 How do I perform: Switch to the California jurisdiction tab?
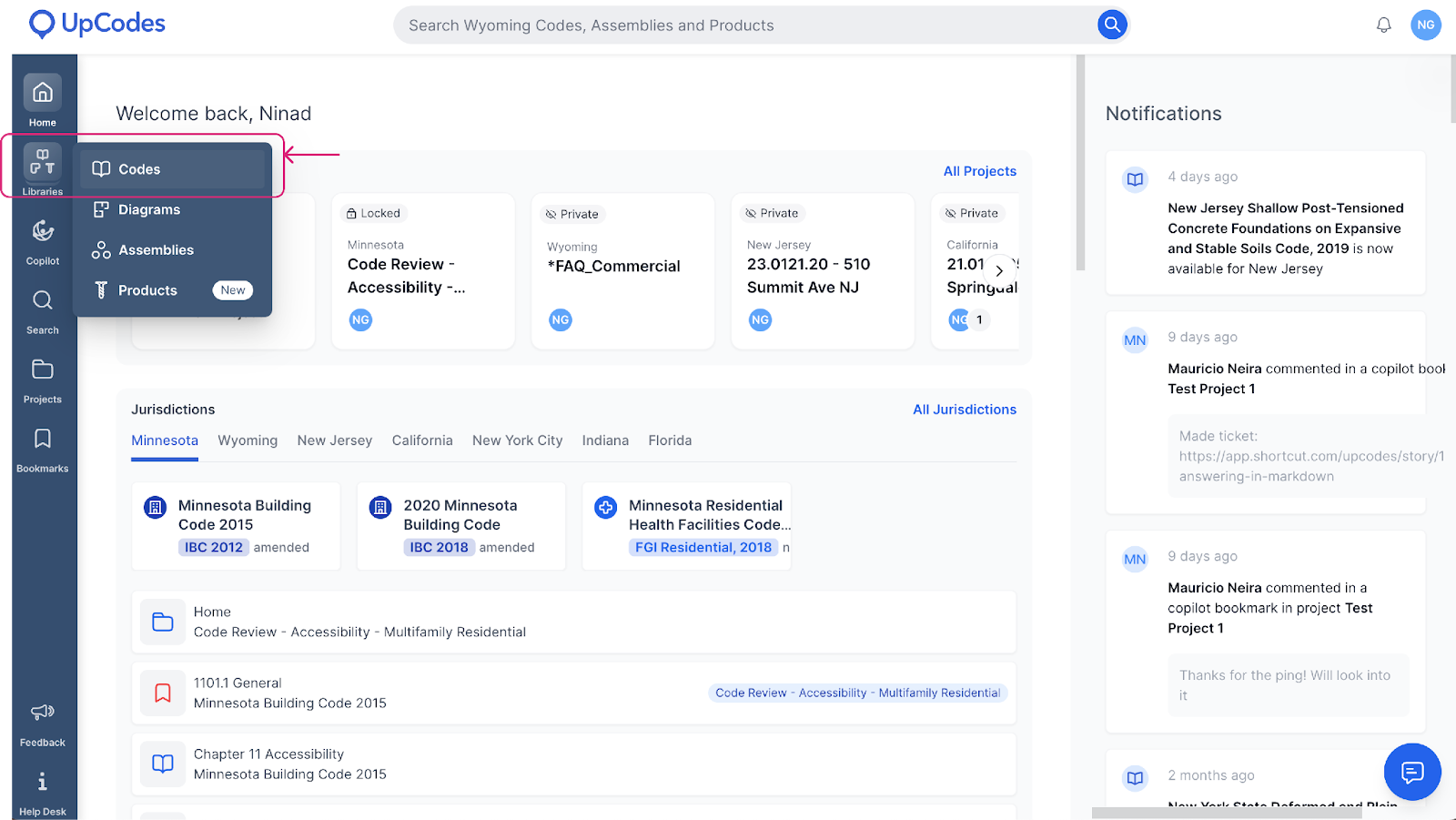[422, 440]
